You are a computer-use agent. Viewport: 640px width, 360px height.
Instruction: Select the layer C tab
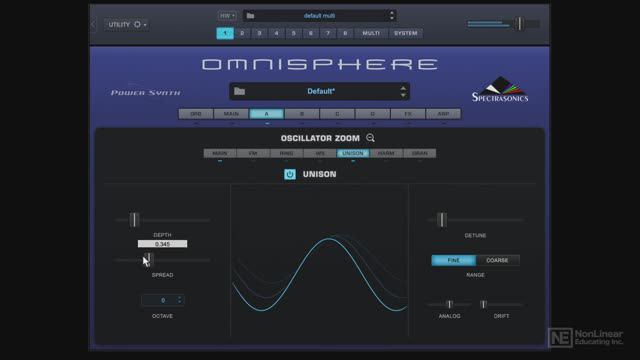click(x=337, y=114)
